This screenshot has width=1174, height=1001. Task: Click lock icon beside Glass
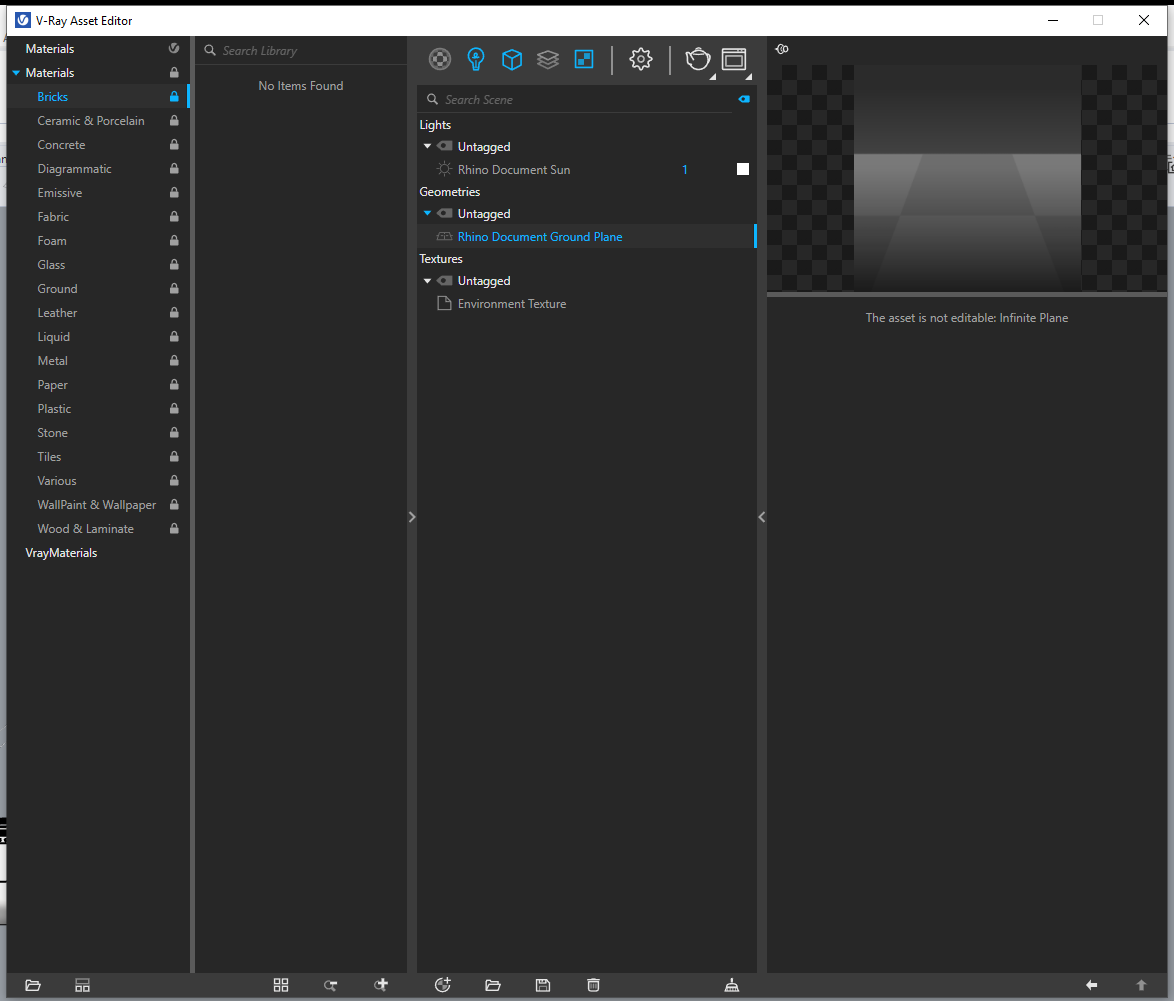click(174, 264)
